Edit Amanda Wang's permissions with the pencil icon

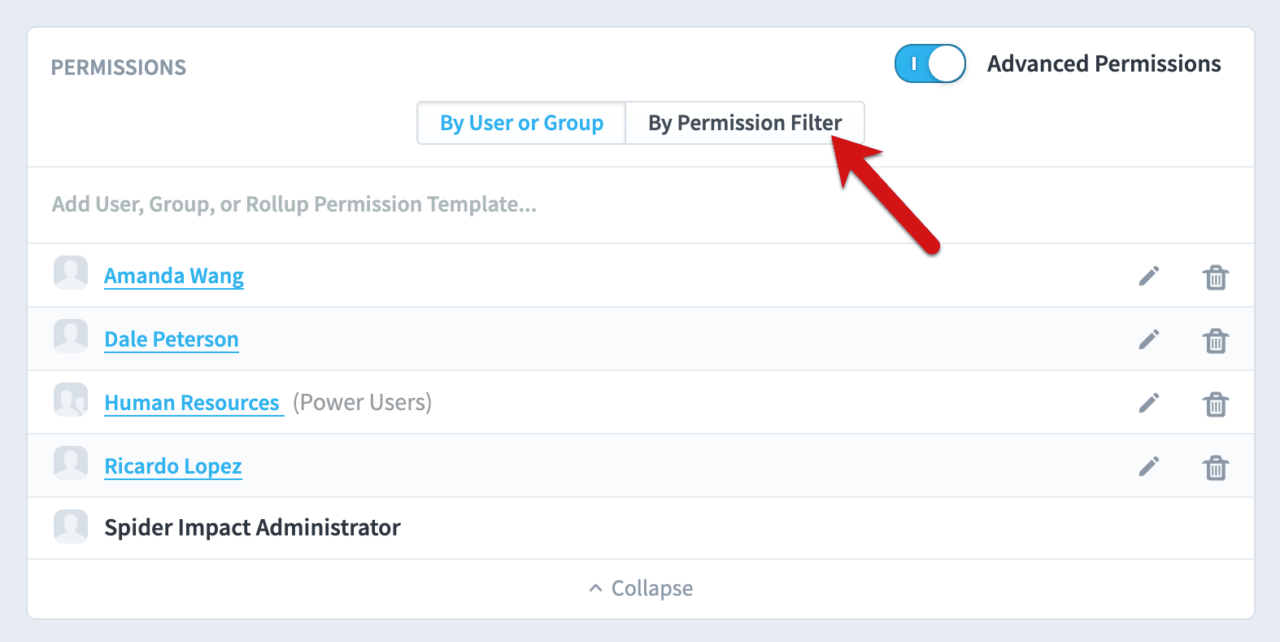[x=1149, y=276]
